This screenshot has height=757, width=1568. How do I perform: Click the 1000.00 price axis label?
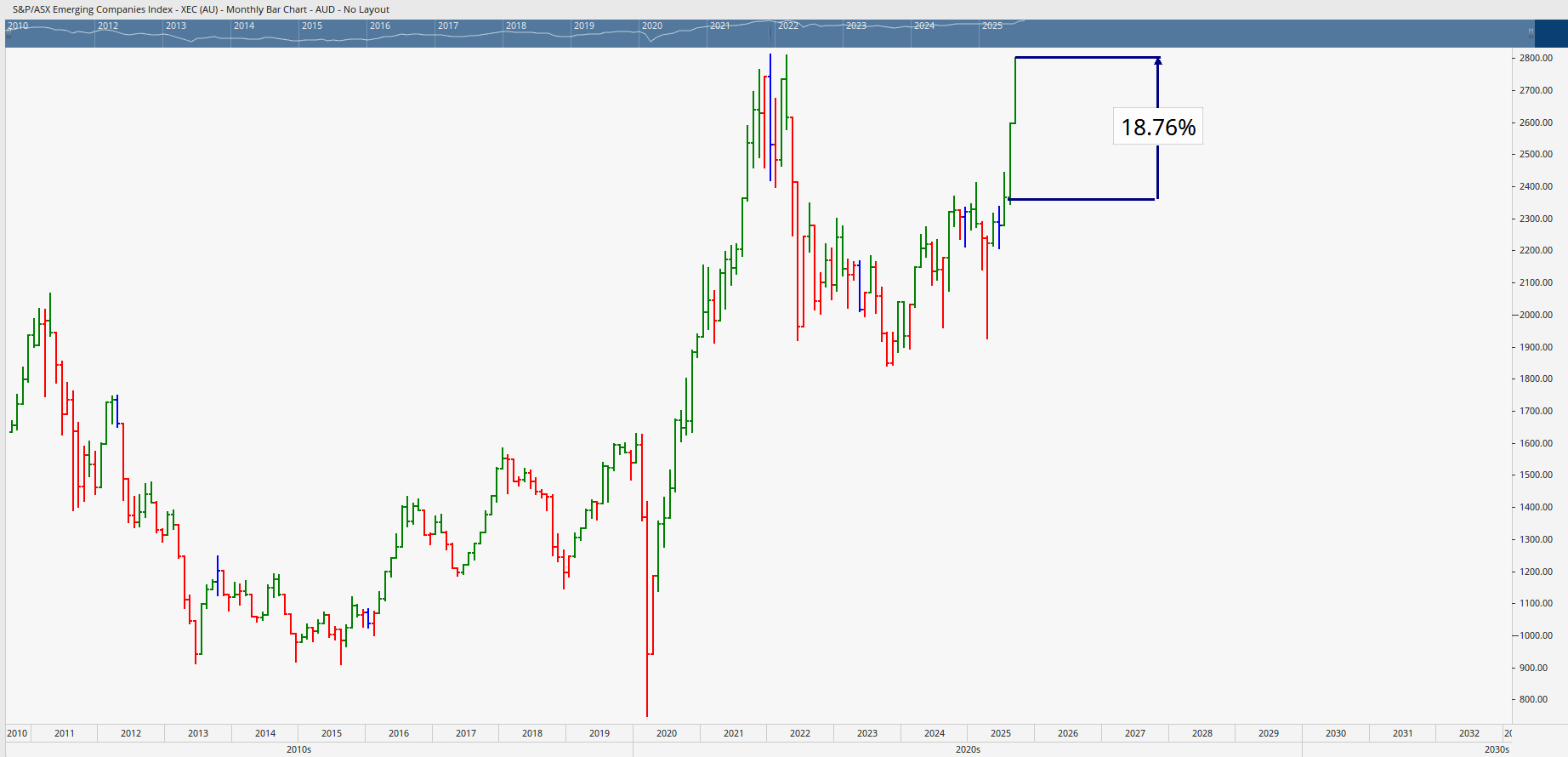[x=1536, y=635]
